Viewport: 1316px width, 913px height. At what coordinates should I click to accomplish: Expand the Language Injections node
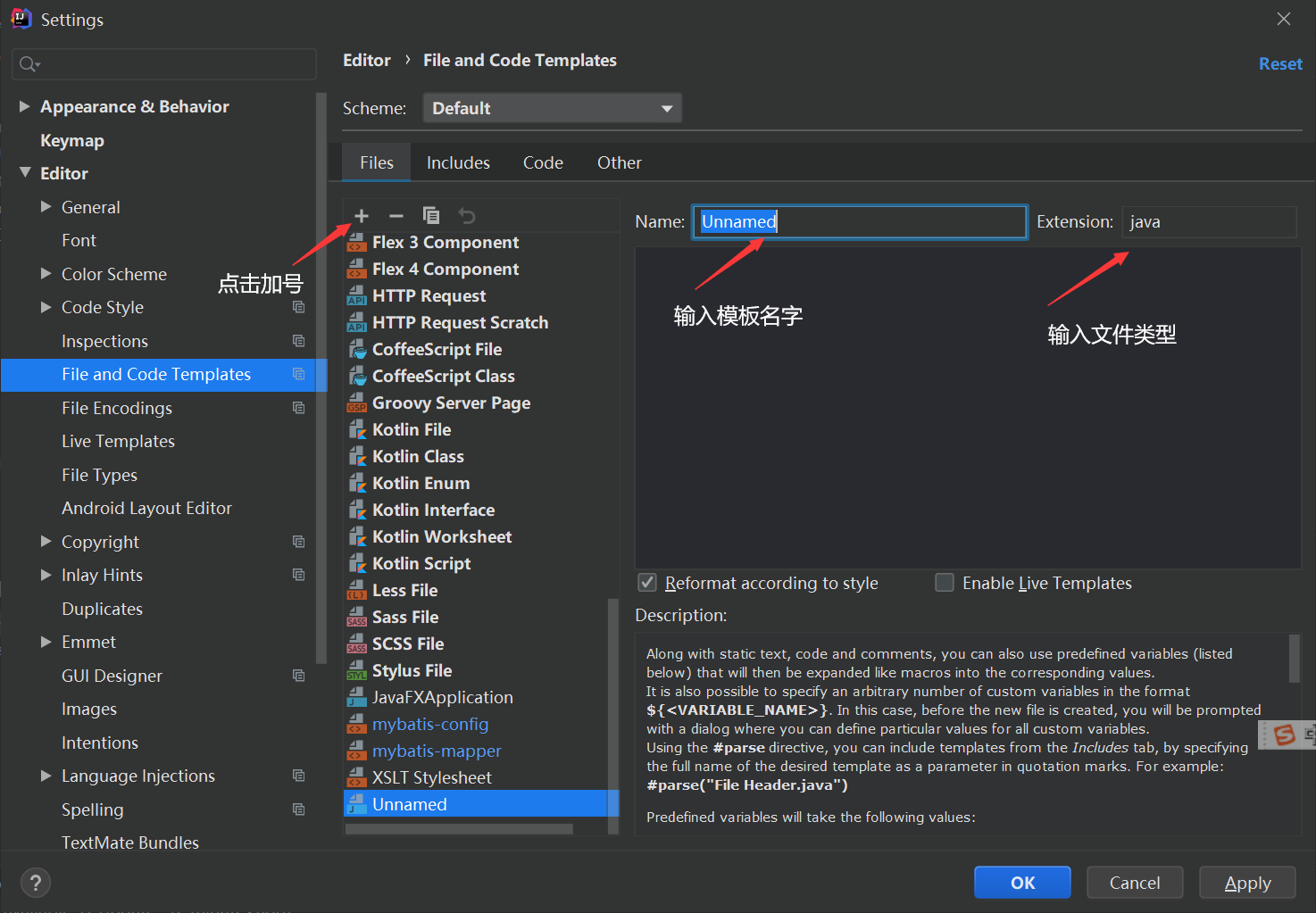click(x=46, y=776)
